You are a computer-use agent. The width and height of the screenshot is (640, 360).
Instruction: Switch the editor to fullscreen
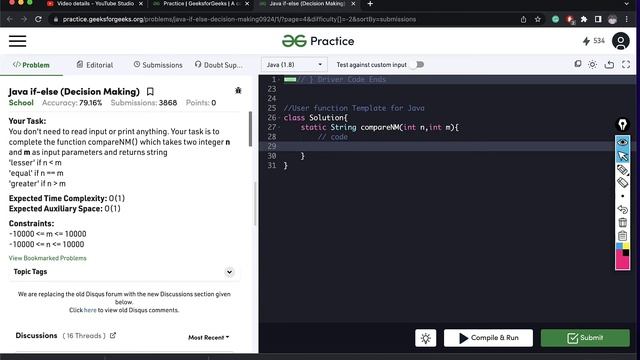pyautogui.click(x=626, y=64)
